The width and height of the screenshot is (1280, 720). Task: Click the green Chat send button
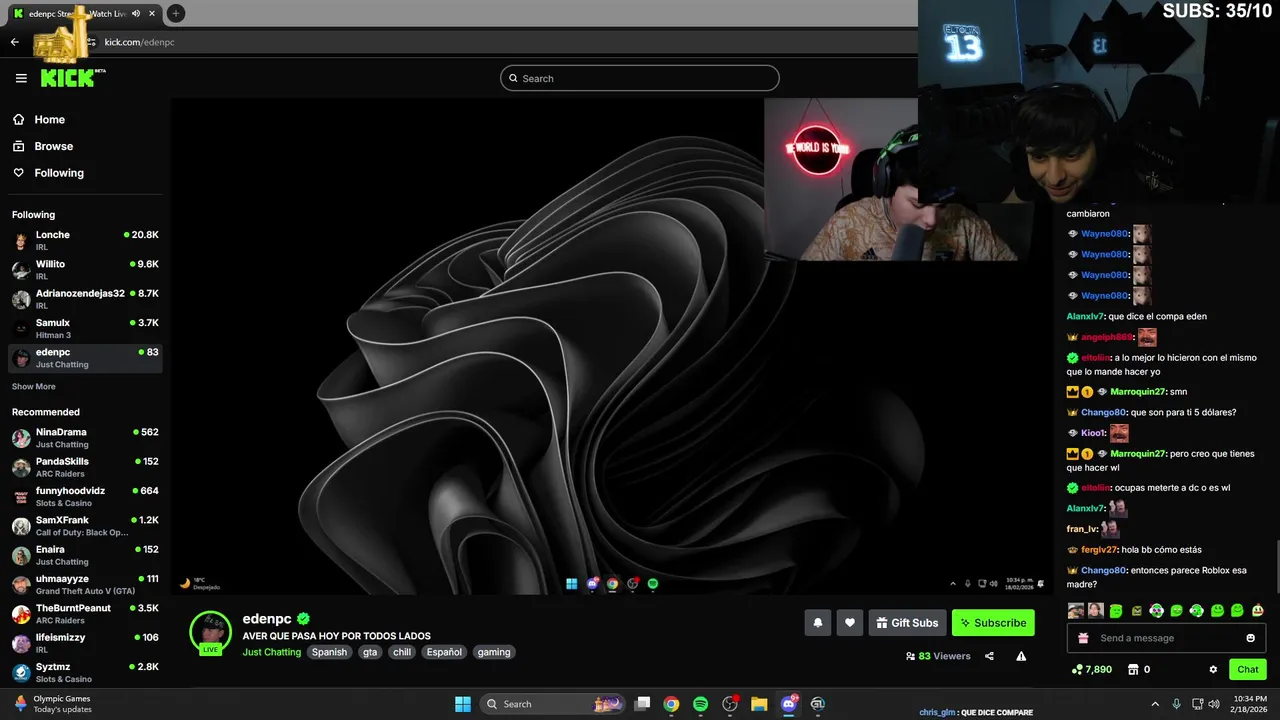pyautogui.click(x=1248, y=669)
